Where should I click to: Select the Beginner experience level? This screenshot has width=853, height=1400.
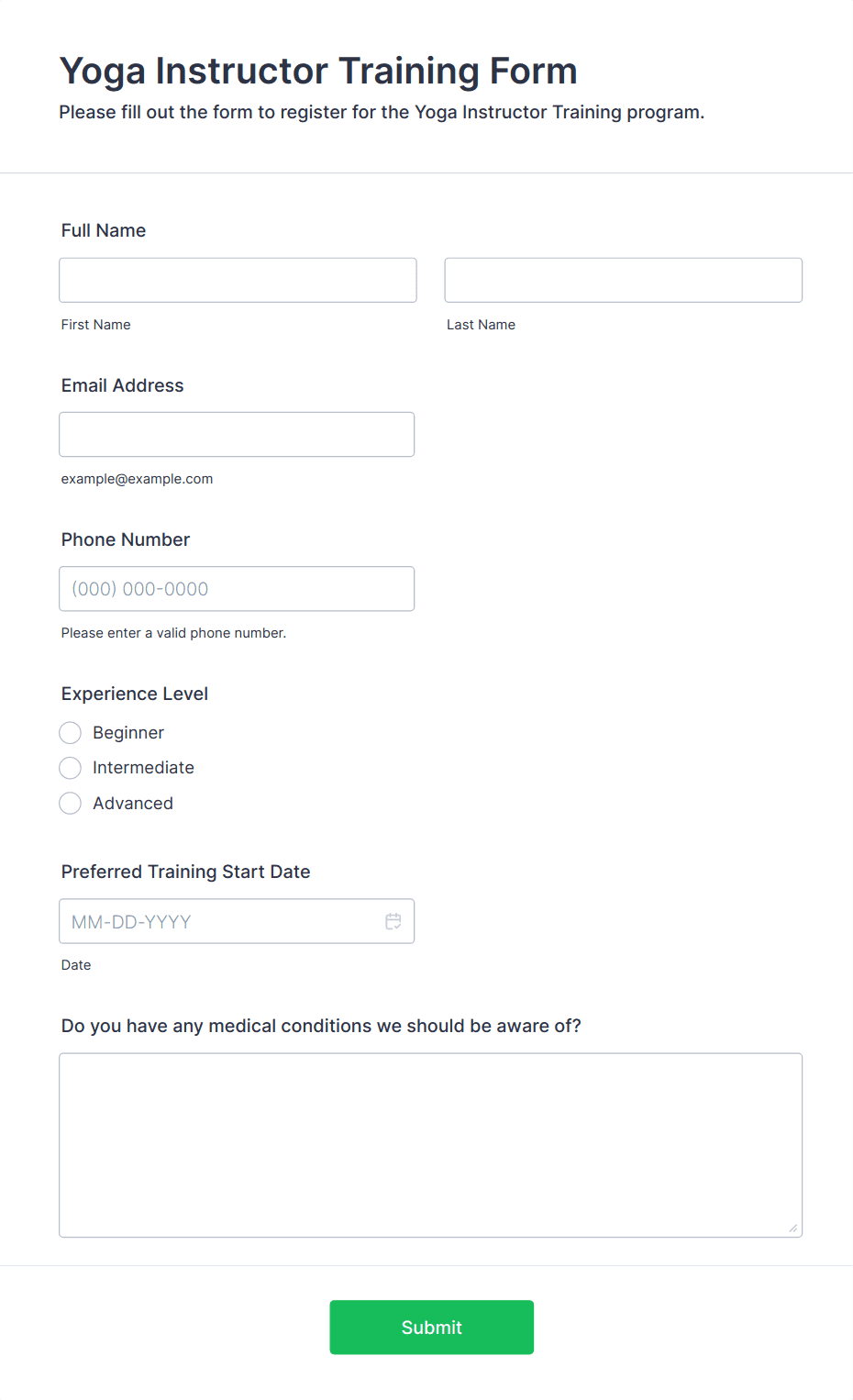[71, 732]
